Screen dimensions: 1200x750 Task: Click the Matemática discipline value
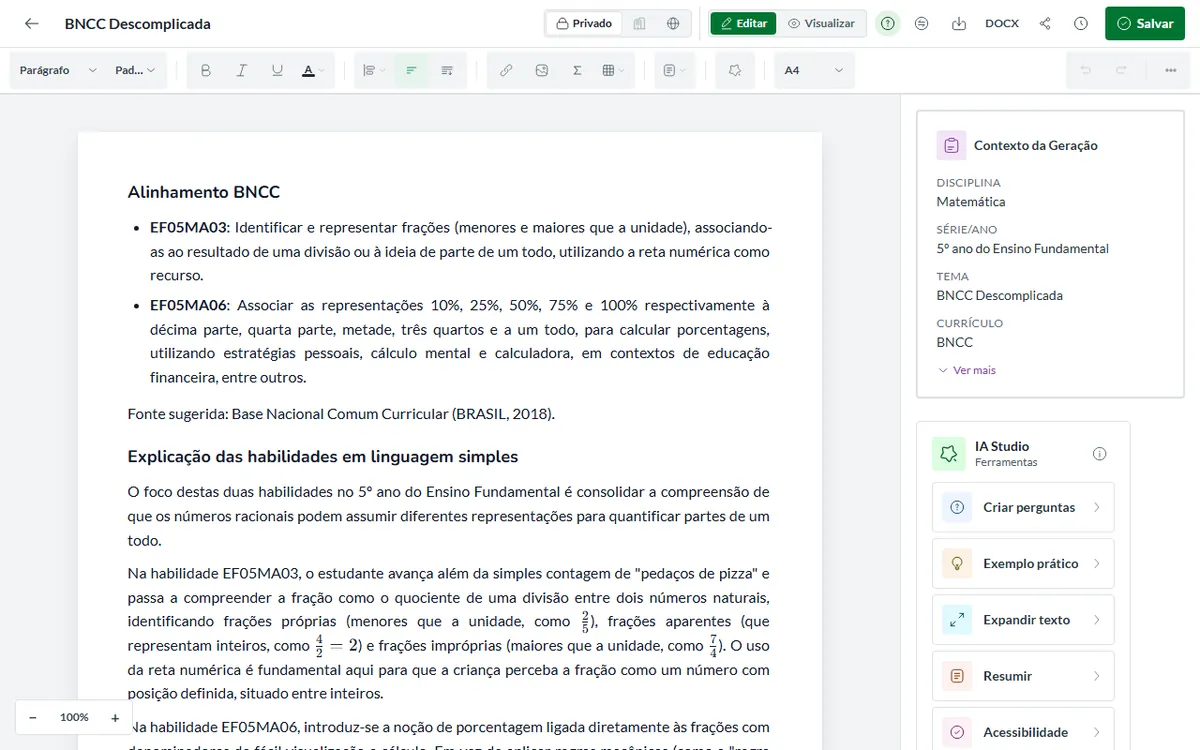[971, 201]
